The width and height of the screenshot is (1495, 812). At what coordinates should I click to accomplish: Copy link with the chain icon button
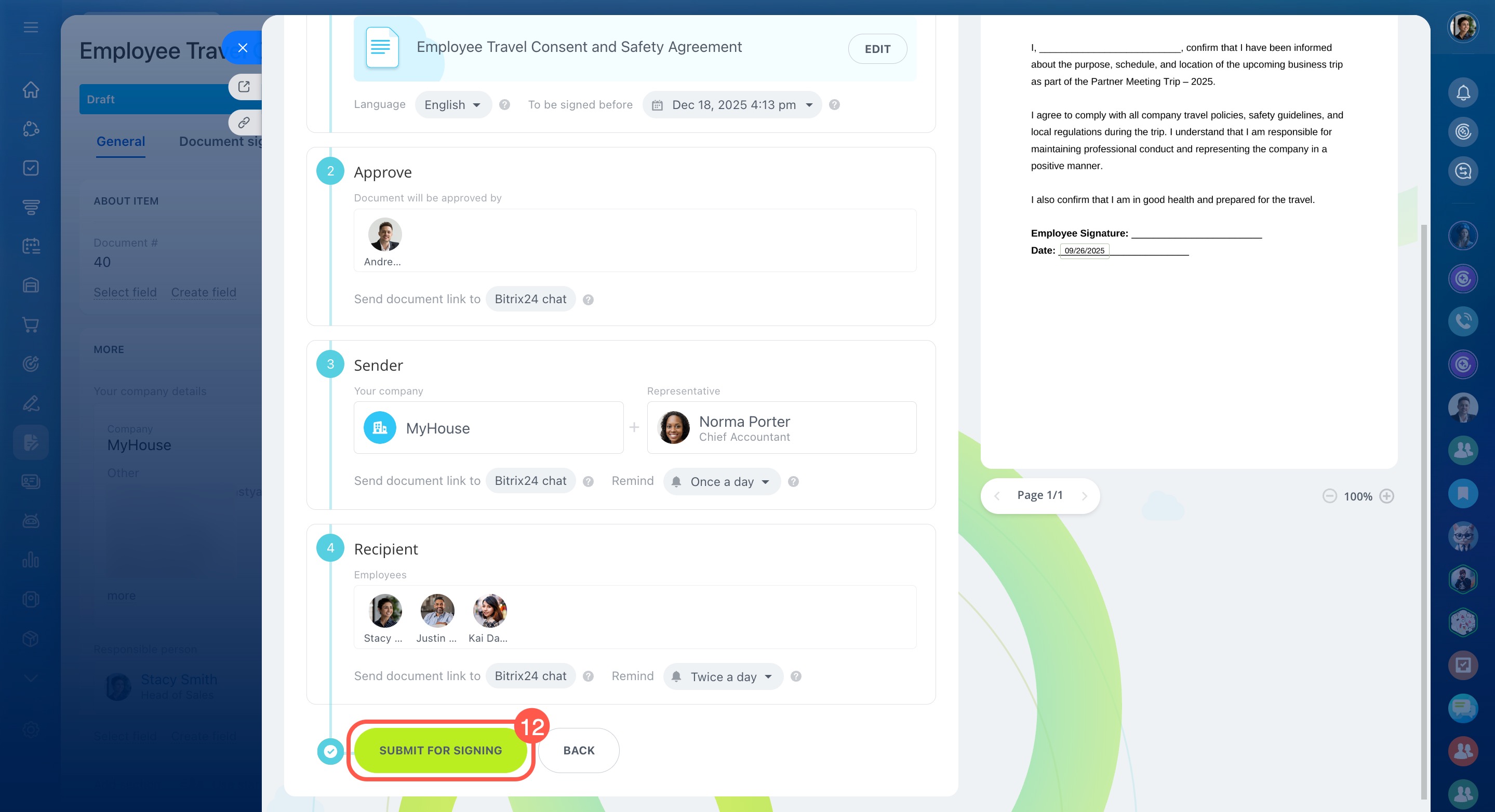[x=244, y=123]
